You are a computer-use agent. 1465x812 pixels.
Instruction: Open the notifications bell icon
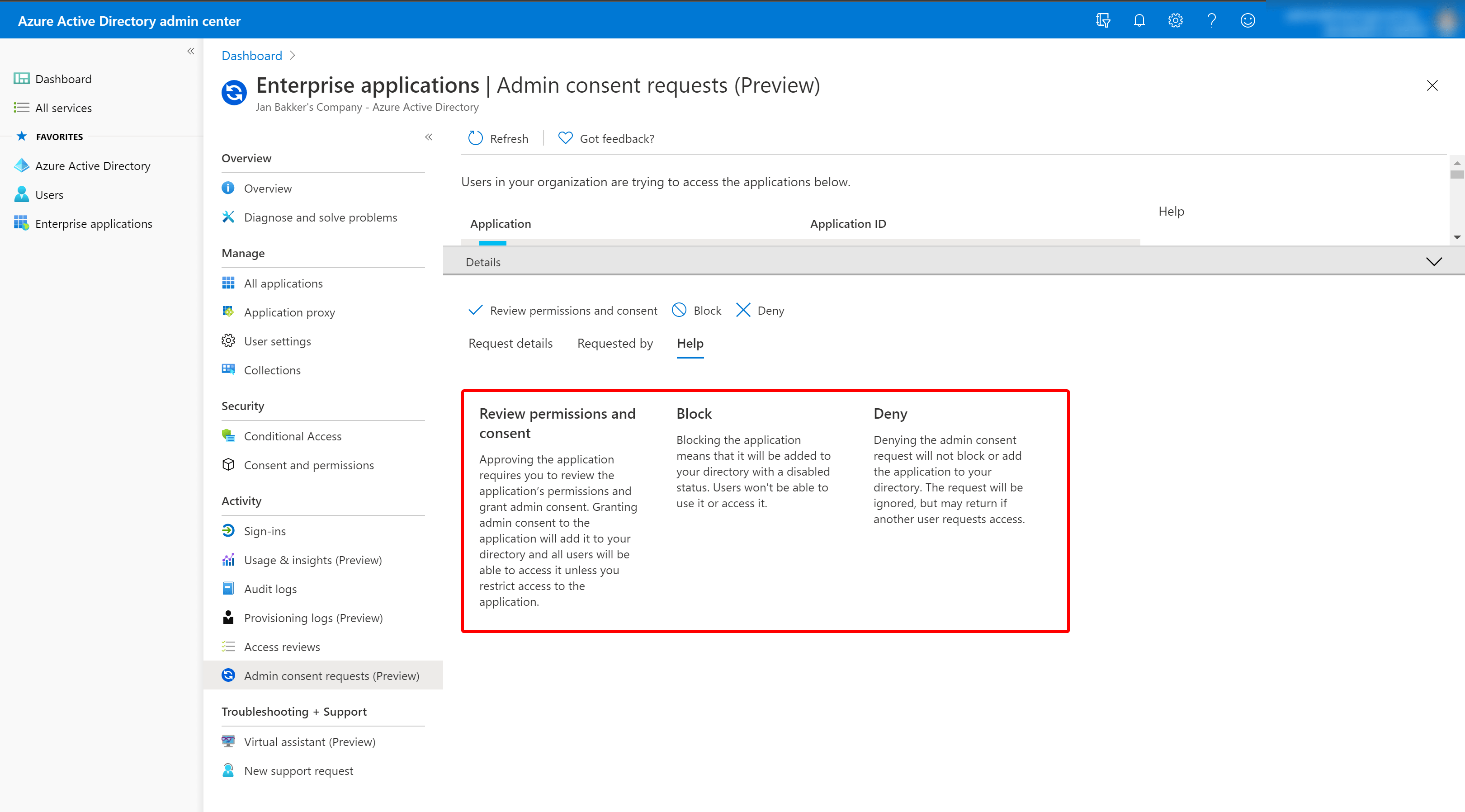[1139, 21]
